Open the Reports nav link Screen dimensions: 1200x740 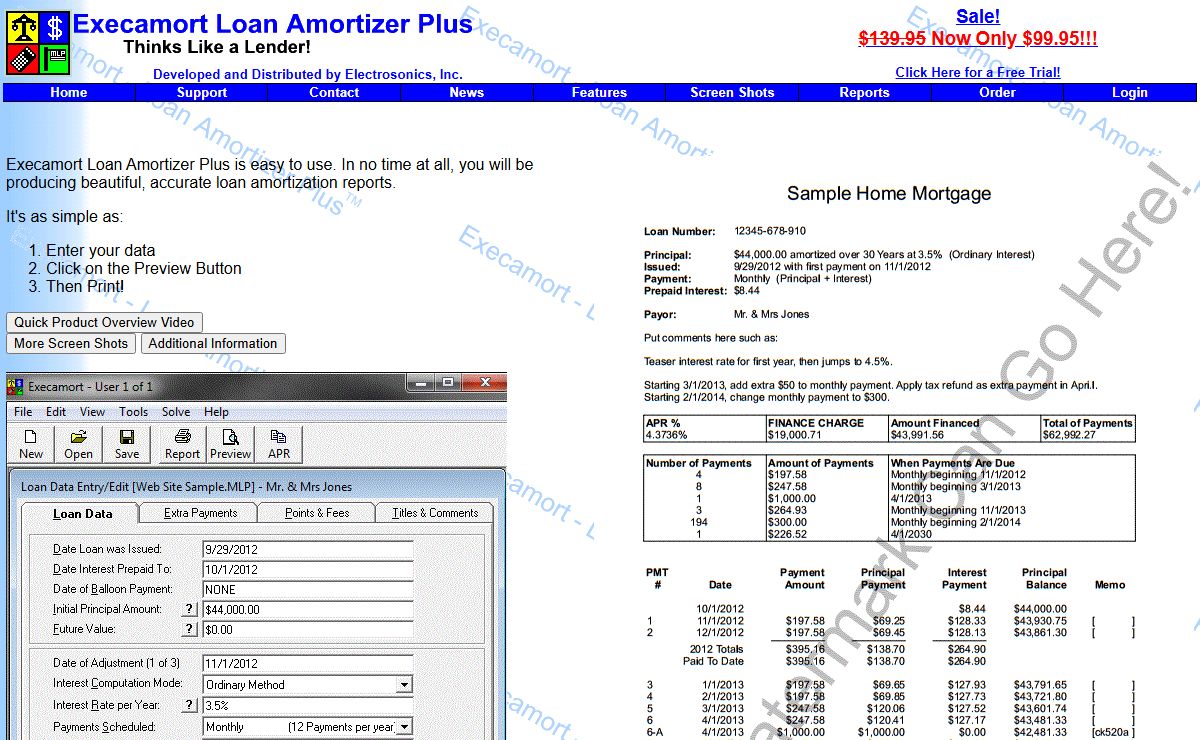(865, 92)
